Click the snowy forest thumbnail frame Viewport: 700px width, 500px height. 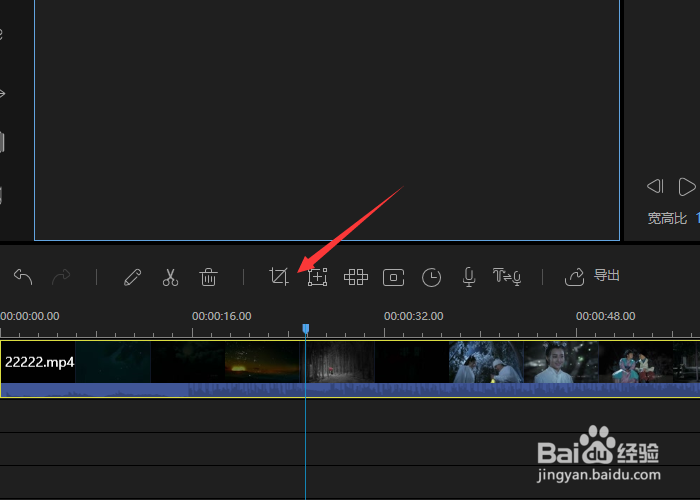click(x=340, y=362)
